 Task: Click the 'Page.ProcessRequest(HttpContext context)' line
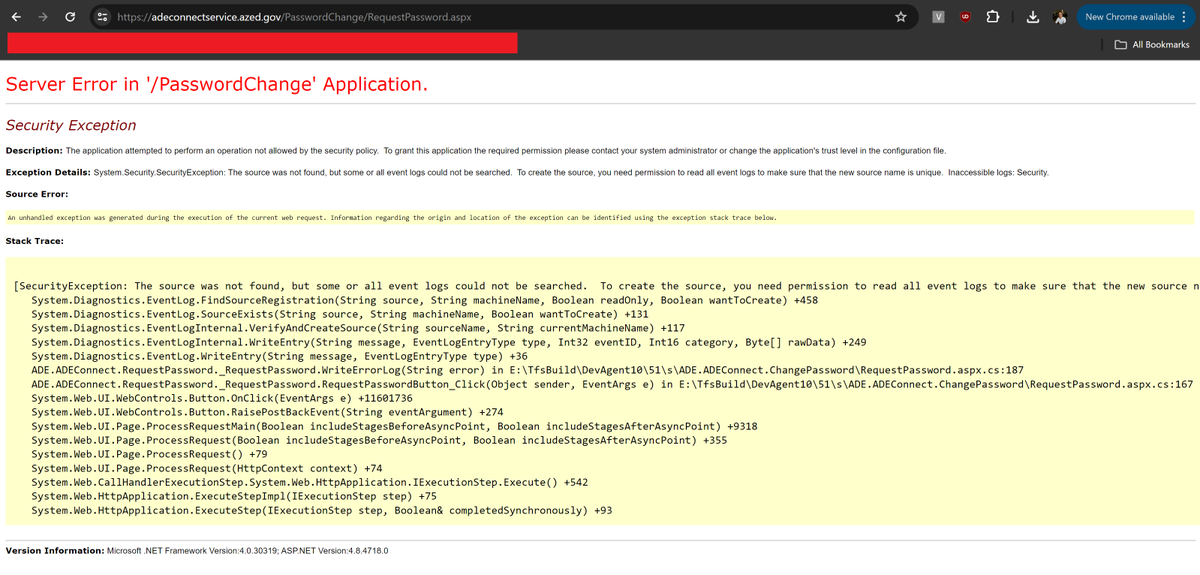(x=207, y=468)
